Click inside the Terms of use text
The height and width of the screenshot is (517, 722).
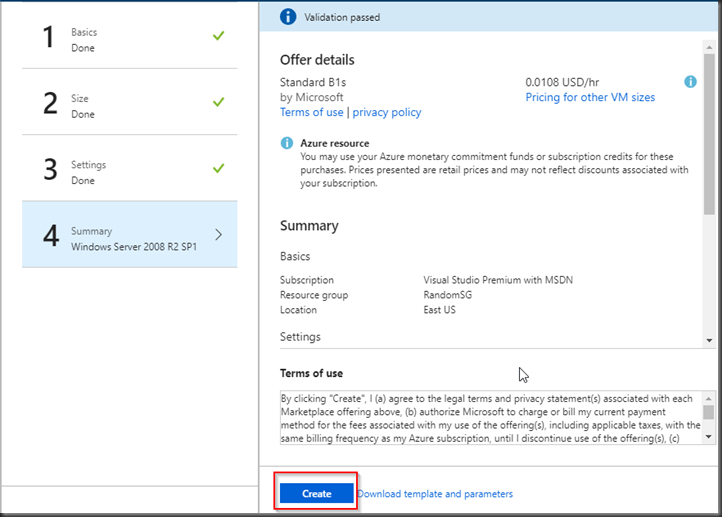point(490,416)
